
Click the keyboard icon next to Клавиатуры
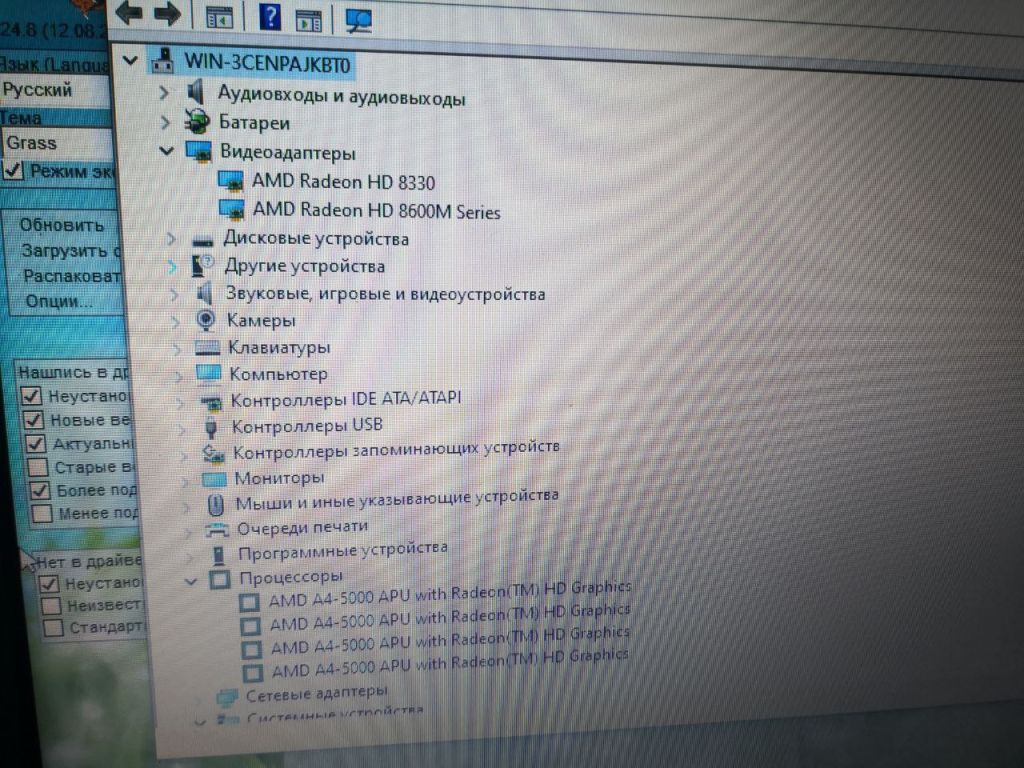point(208,347)
